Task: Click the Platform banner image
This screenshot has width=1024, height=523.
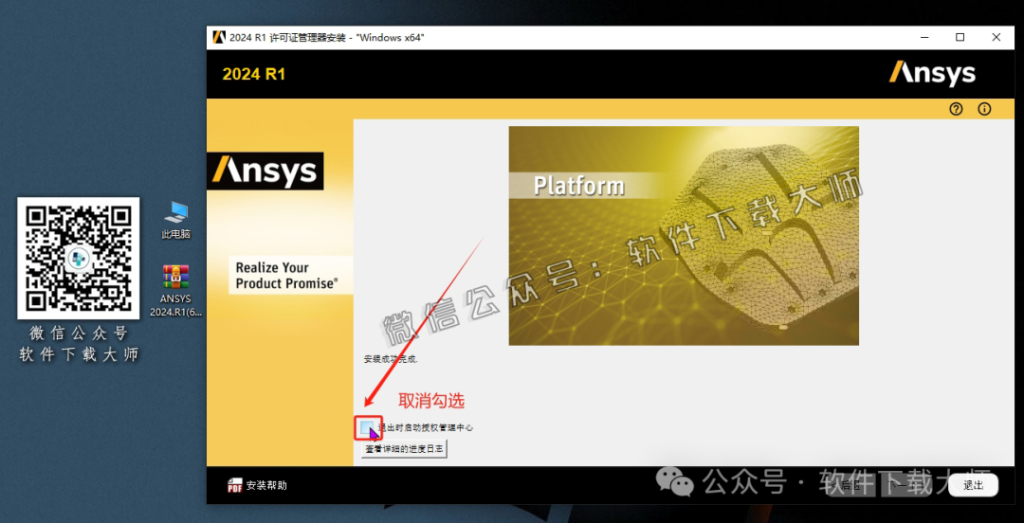Action: click(x=684, y=236)
